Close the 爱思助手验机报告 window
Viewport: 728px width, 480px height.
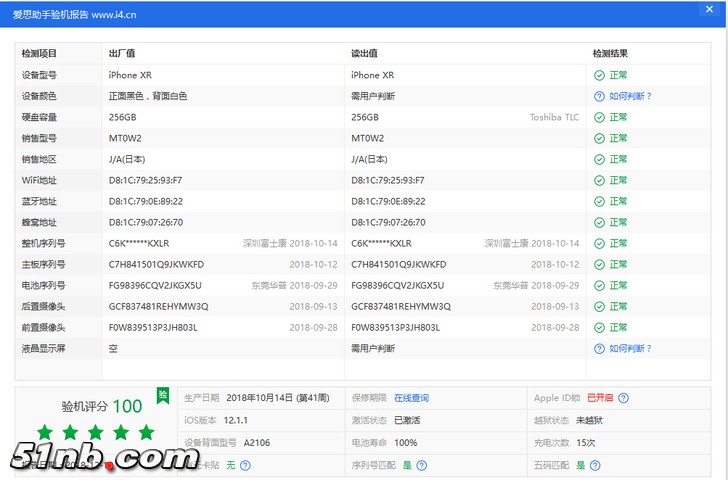click(711, 8)
